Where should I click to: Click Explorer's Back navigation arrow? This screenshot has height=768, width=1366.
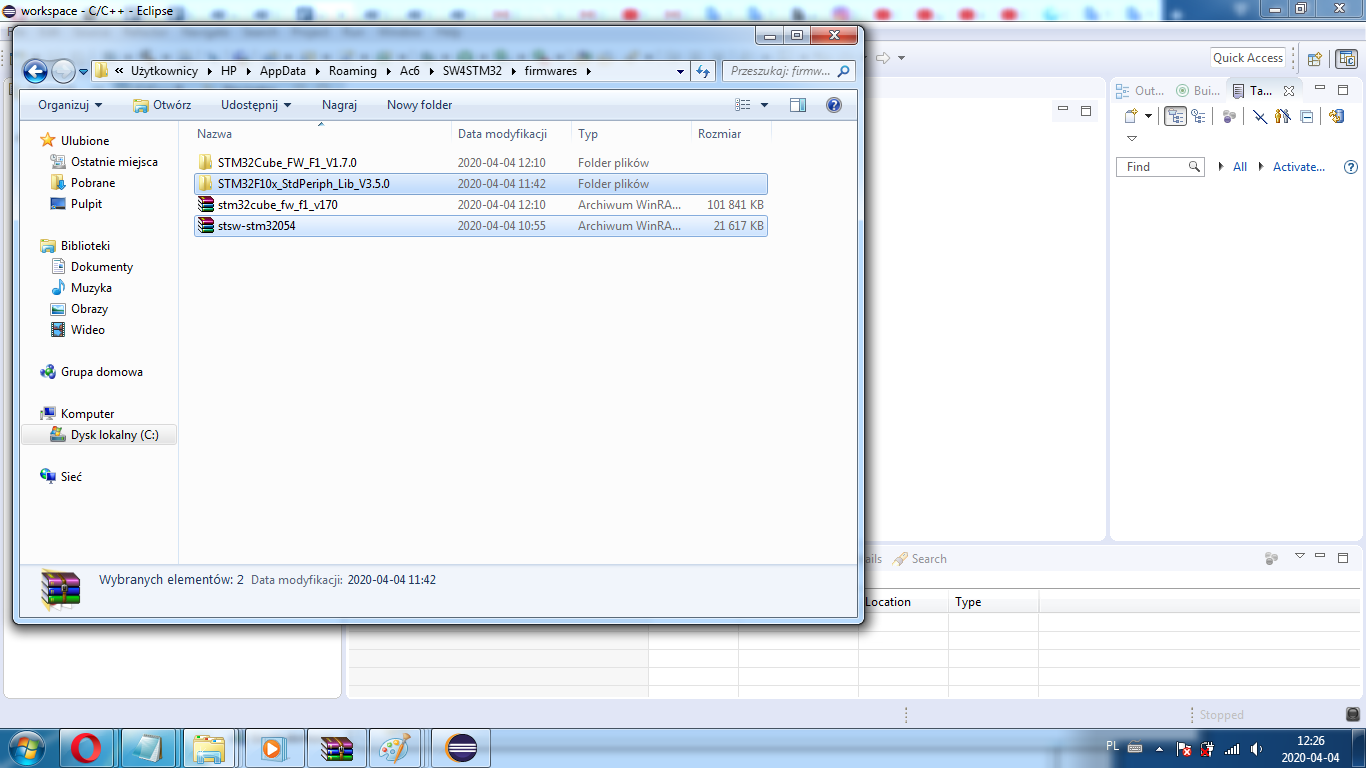point(36,71)
